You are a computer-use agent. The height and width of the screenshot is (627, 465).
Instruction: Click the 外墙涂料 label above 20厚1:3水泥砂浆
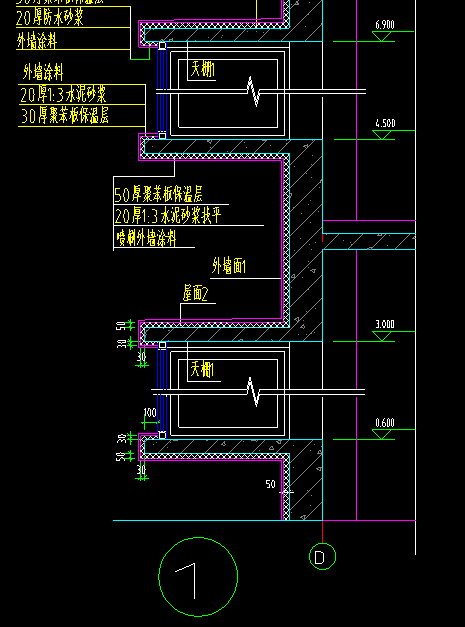point(43,73)
